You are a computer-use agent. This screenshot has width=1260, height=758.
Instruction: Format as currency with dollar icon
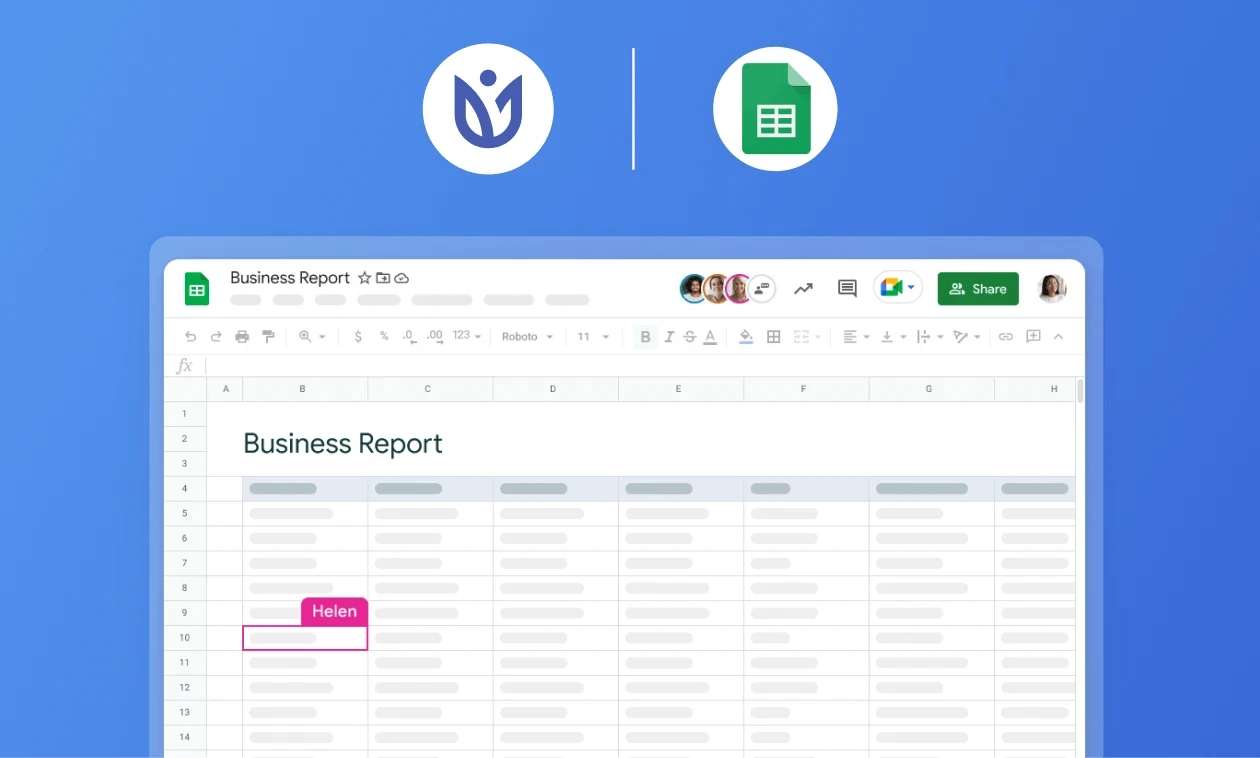pos(358,337)
